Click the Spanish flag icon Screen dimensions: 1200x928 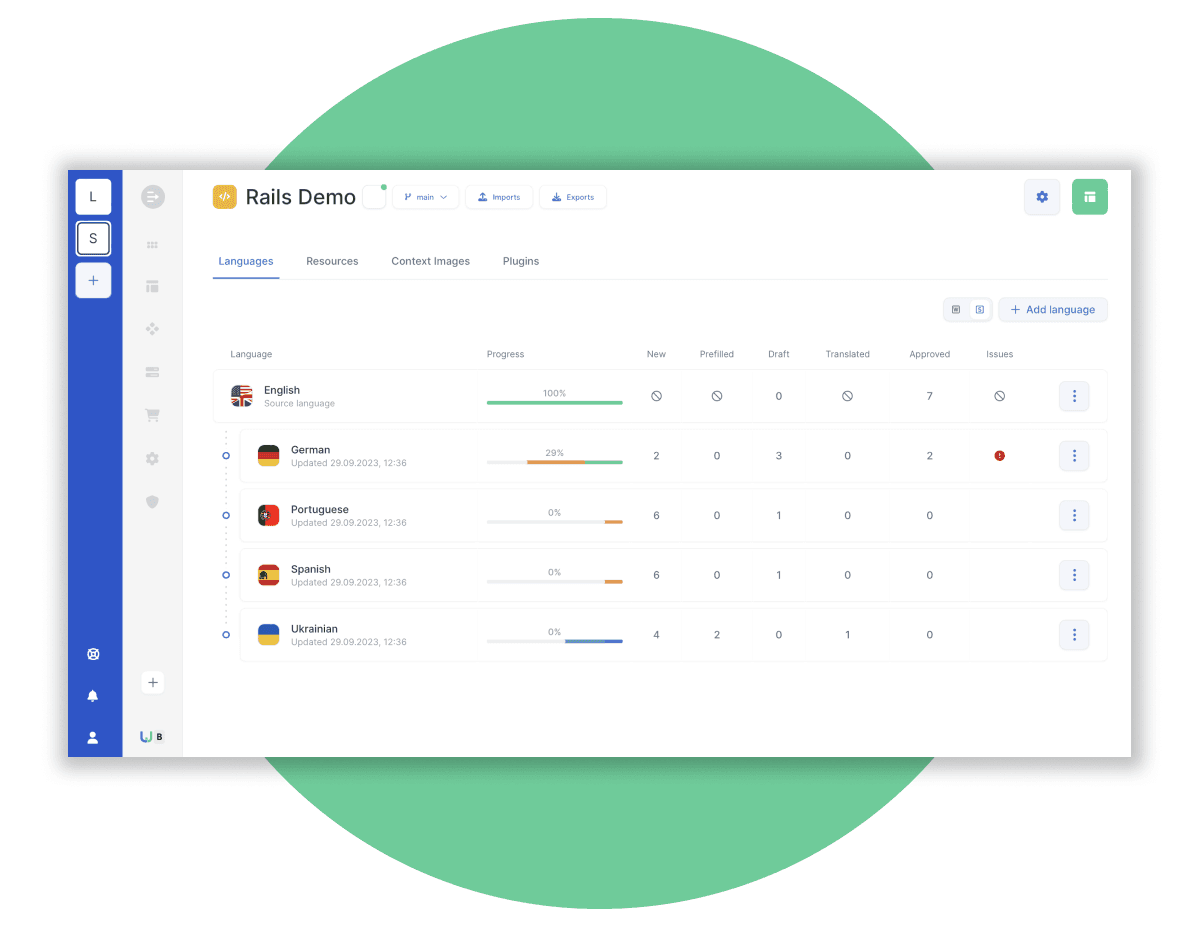click(x=269, y=575)
